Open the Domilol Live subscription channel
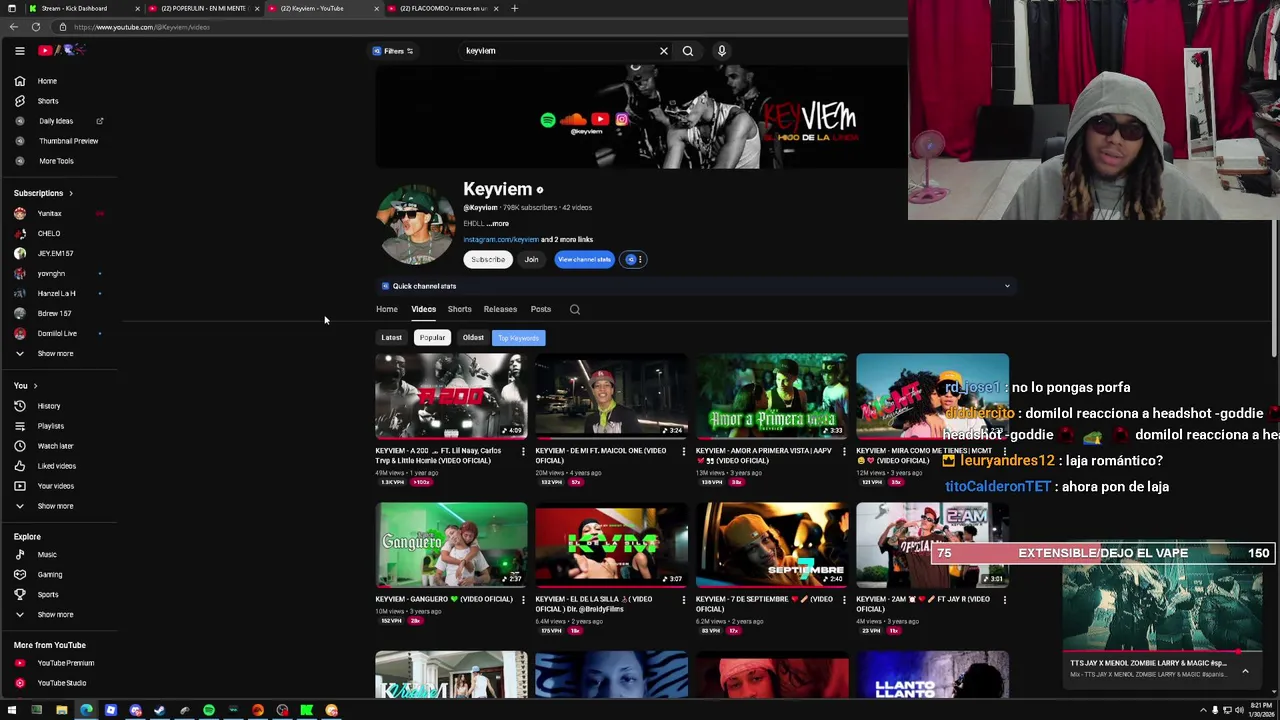 [x=57, y=333]
